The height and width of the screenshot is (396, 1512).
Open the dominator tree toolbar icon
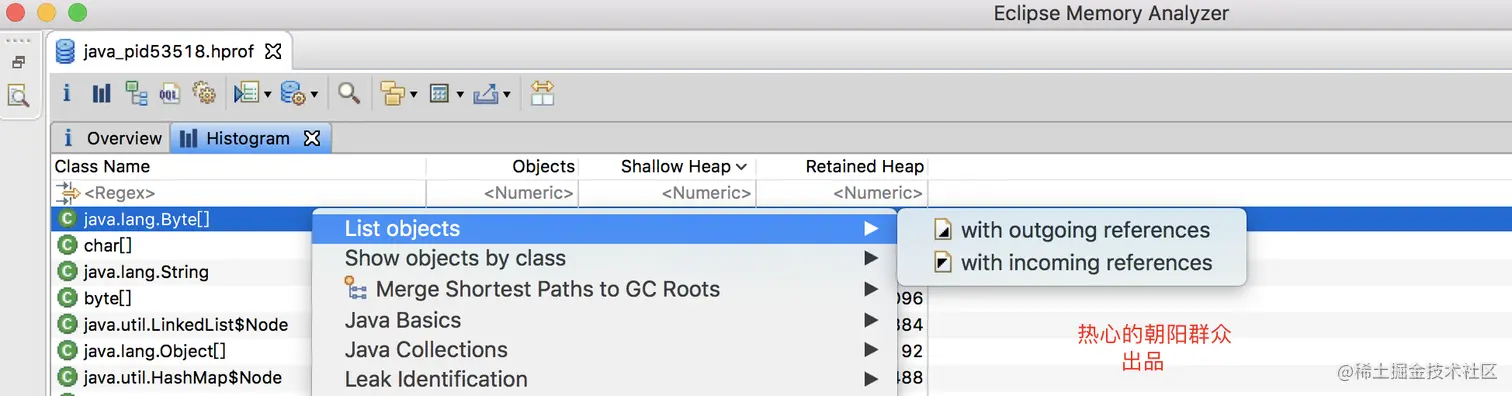(x=136, y=93)
